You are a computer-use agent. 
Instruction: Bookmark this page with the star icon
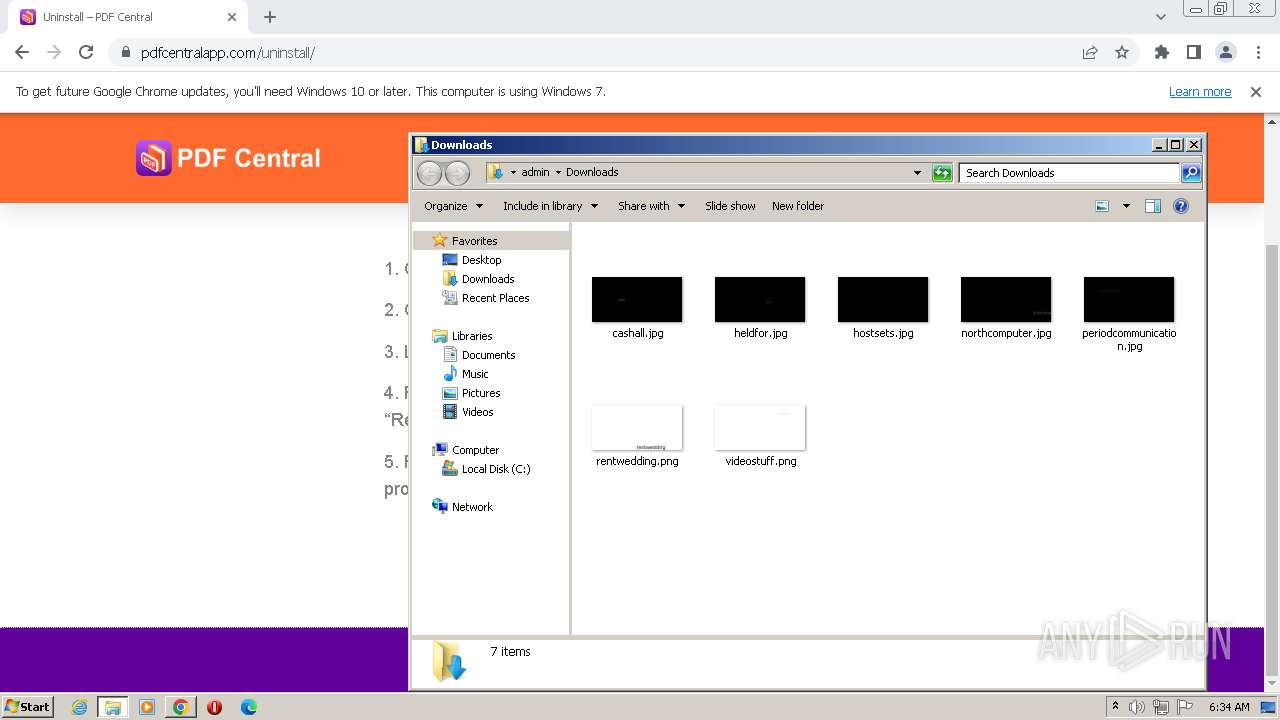[1122, 52]
